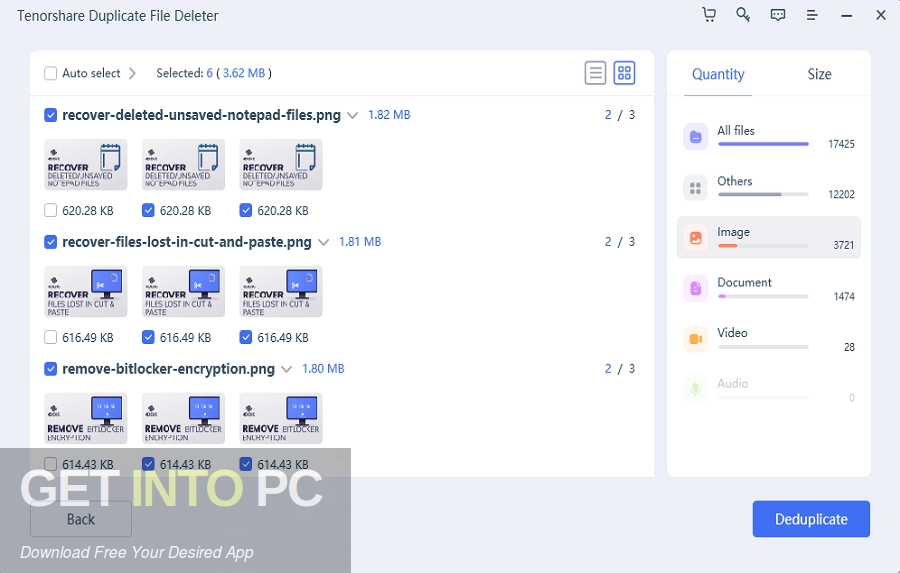Open third notepad-files thumbnail
This screenshot has width=900, height=573.
281,164
